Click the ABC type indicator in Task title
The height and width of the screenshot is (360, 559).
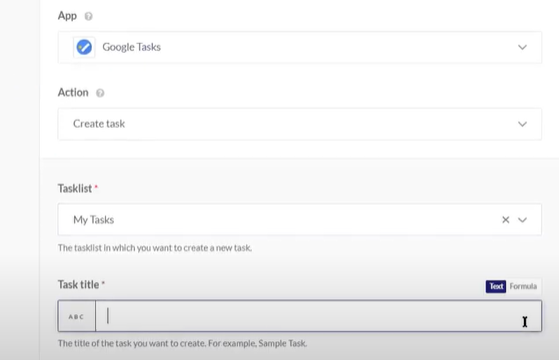tap(77, 316)
